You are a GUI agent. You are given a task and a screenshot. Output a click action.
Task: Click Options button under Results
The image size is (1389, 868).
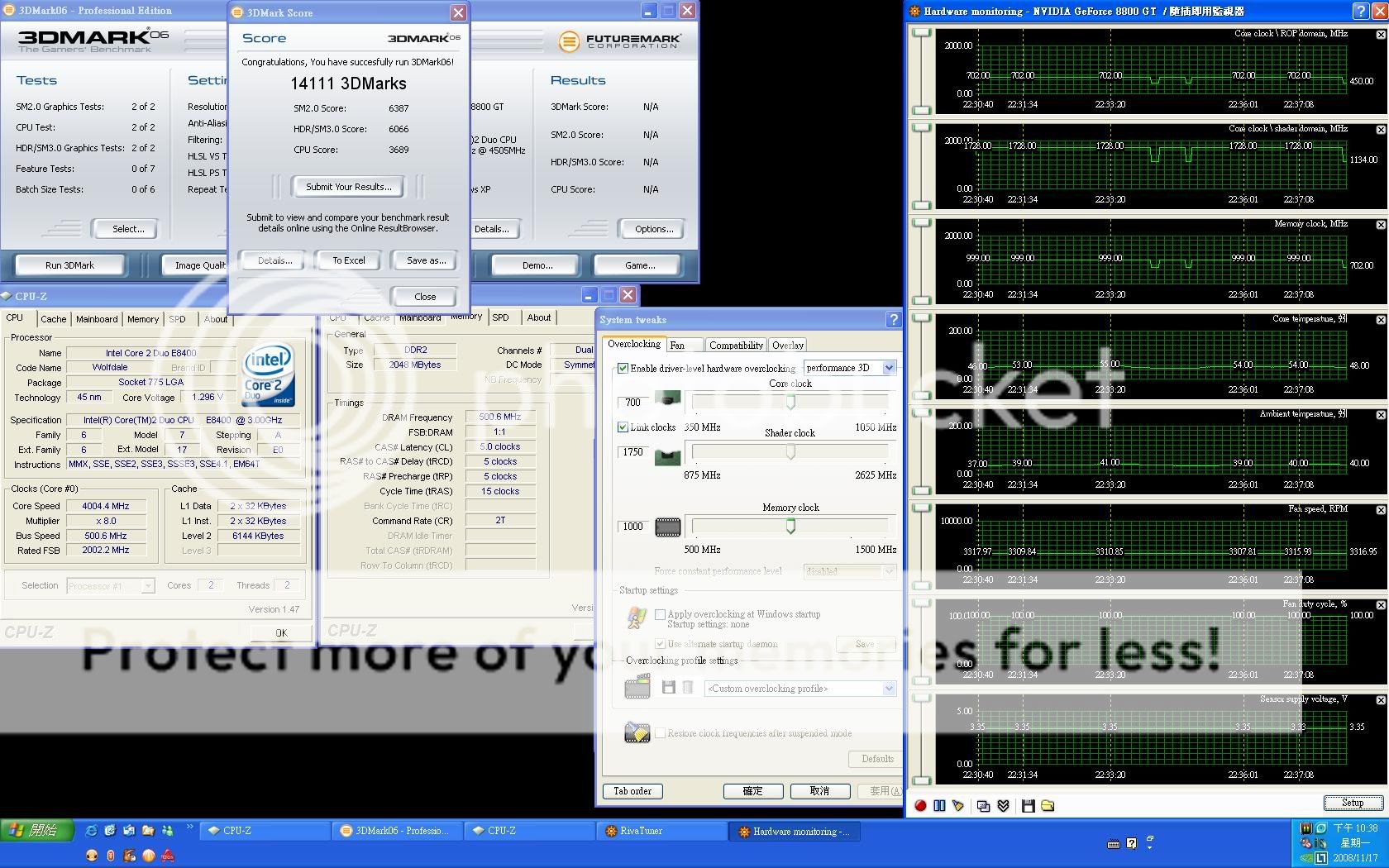(x=654, y=229)
